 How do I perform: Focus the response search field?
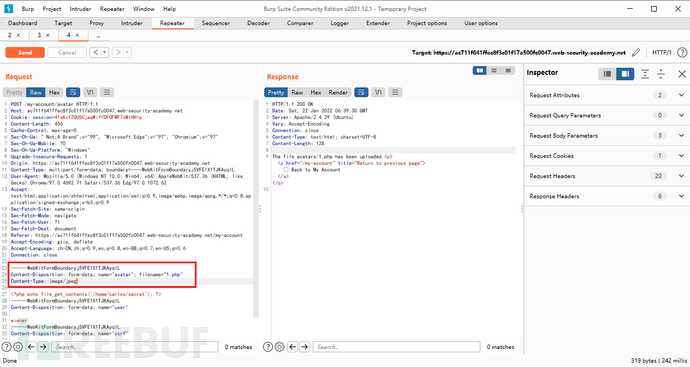(396, 347)
